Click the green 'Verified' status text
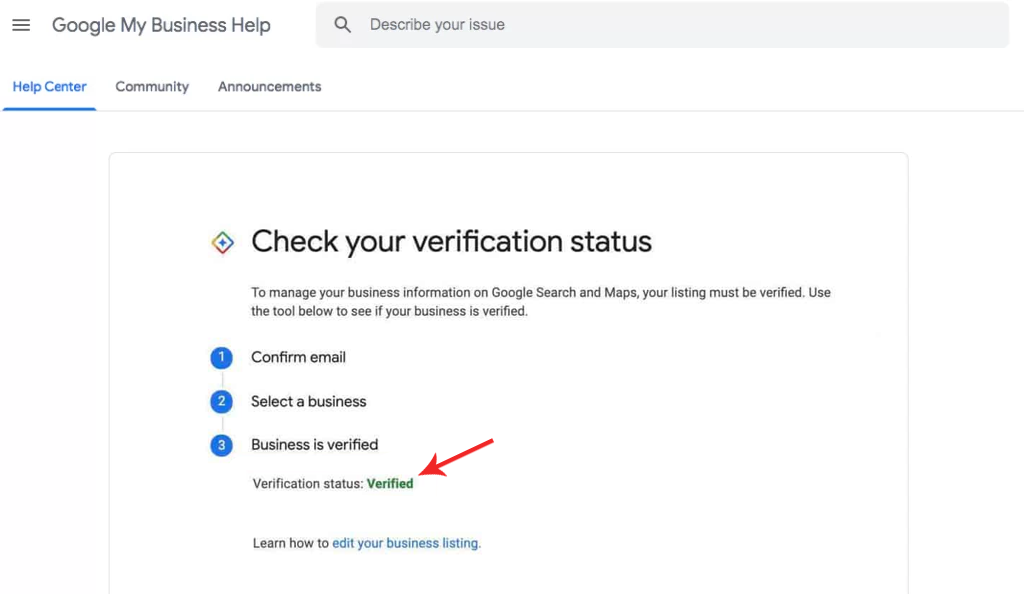This screenshot has width=1024, height=594. point(390,484)
